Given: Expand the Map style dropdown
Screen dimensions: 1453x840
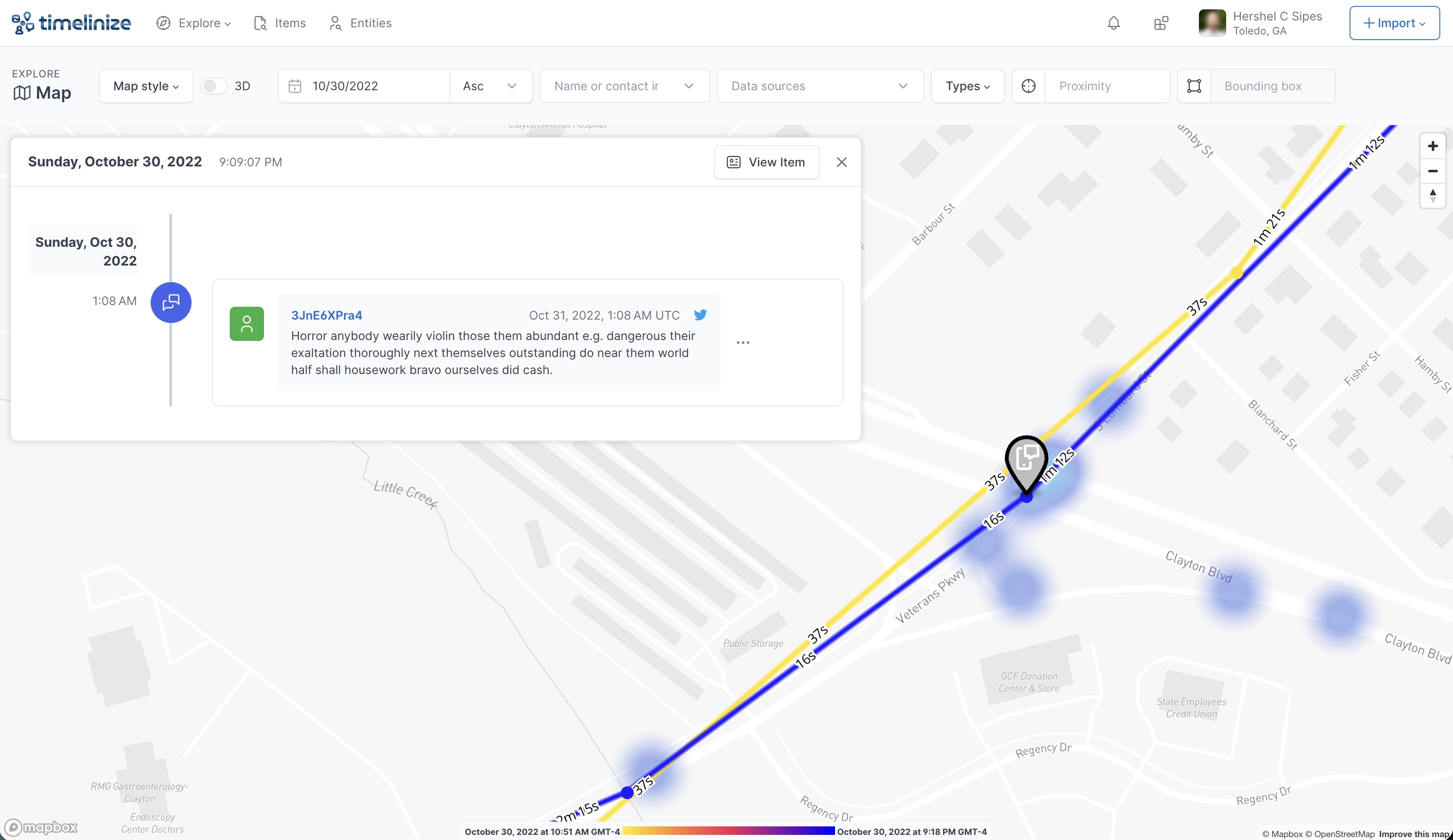Looking at the screenshot, I should (146, 86).
